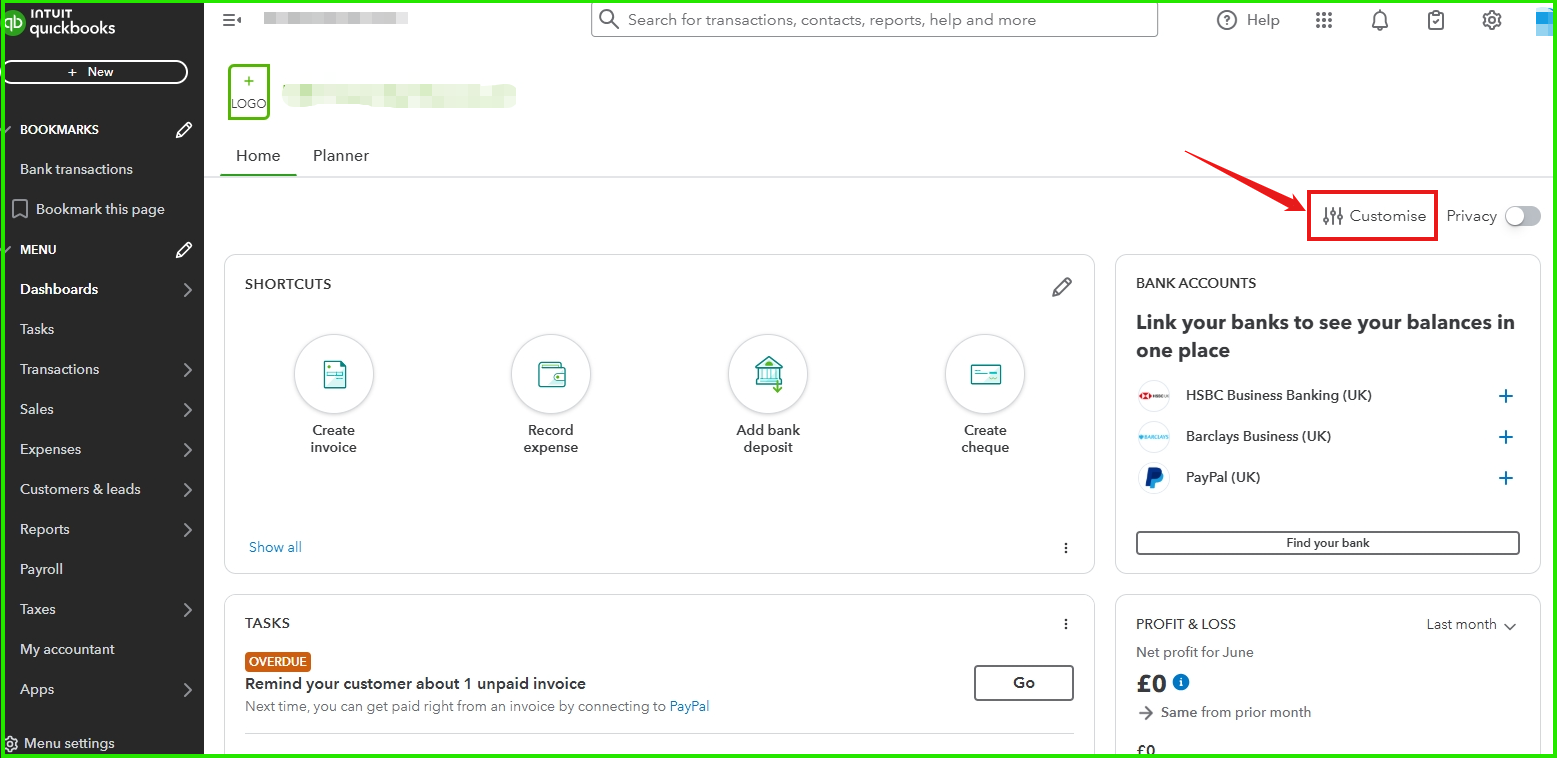Image resolution: width=1557 pixels, height=758 pixels.
Task: Click the OVERDUE badge
Action: pyautogui.click(x=278, y=662)
